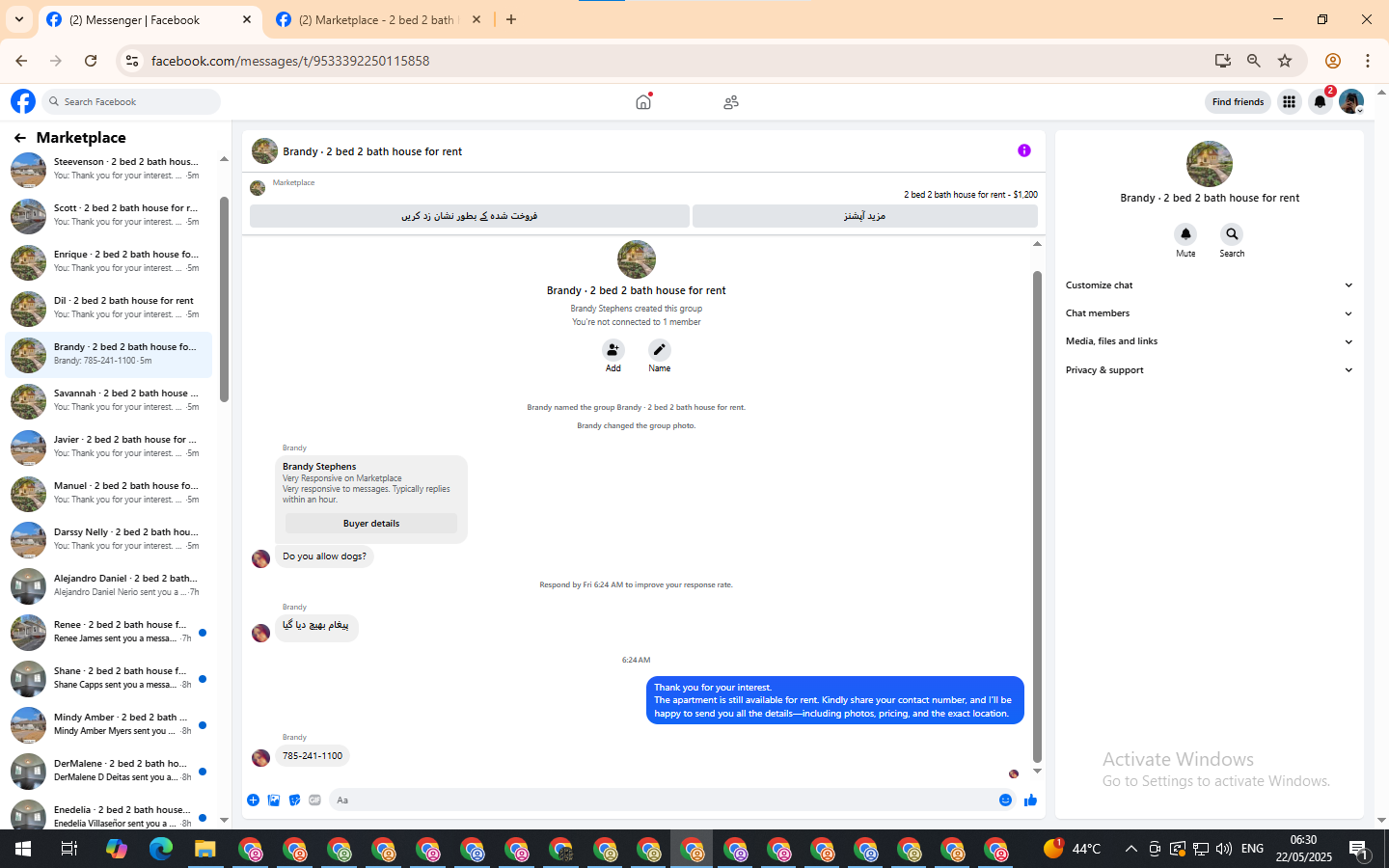This screenshot has width=1389, height=868.
Task: Search in conversation from the right panel
Action: click(x=1232, y=234)
